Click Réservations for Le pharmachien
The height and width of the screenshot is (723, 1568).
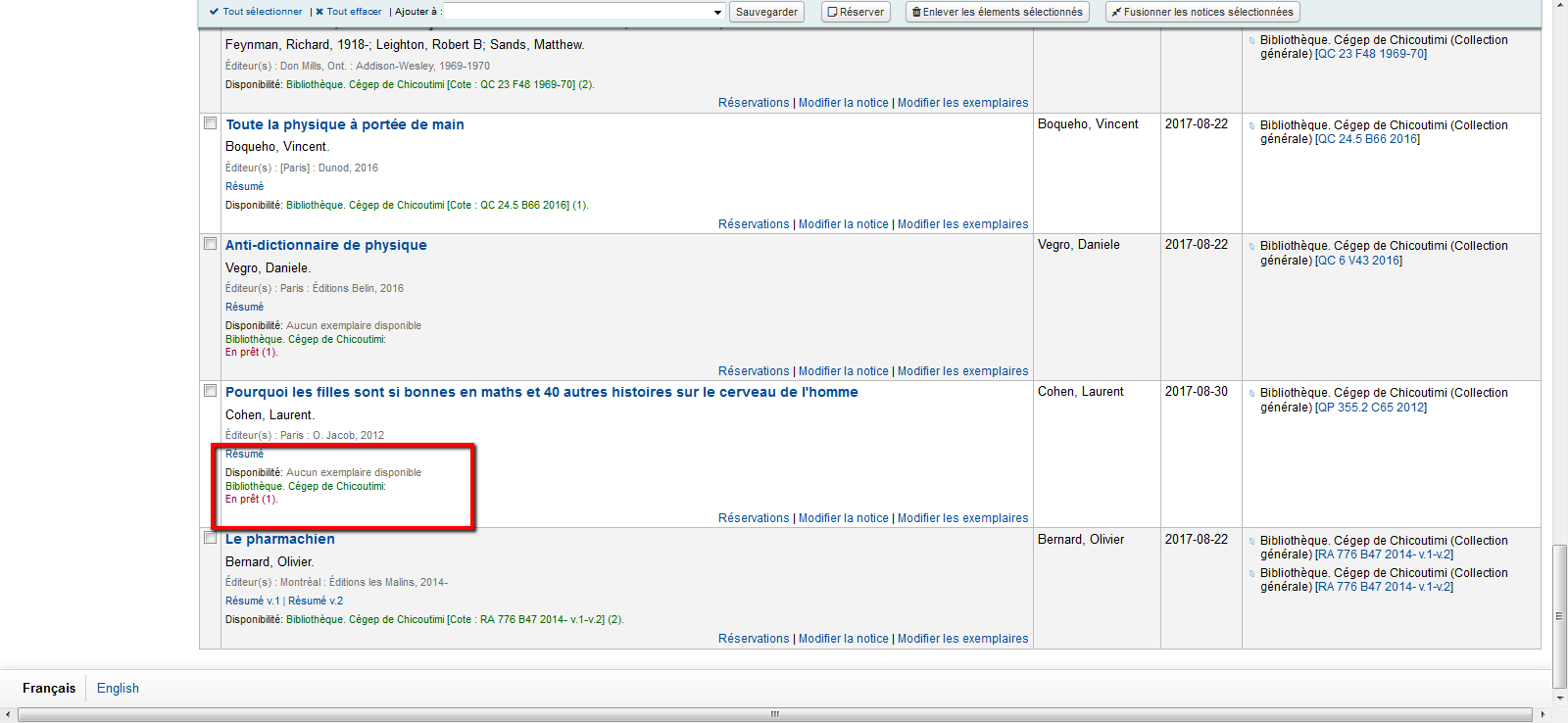(754, 639)
